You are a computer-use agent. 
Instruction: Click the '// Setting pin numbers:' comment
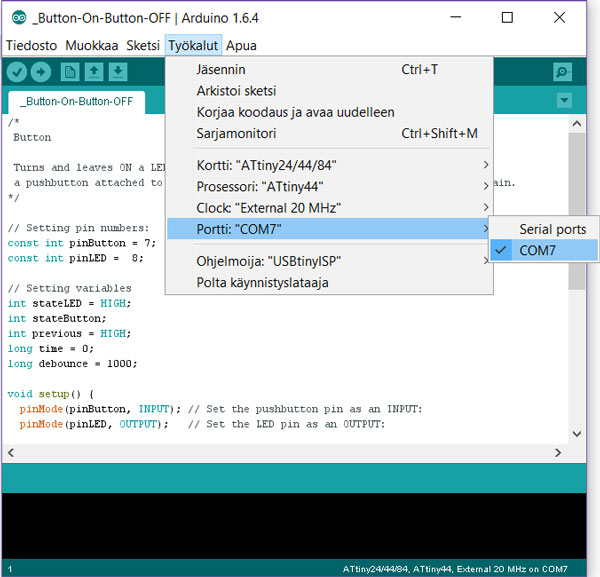point(78,228)
